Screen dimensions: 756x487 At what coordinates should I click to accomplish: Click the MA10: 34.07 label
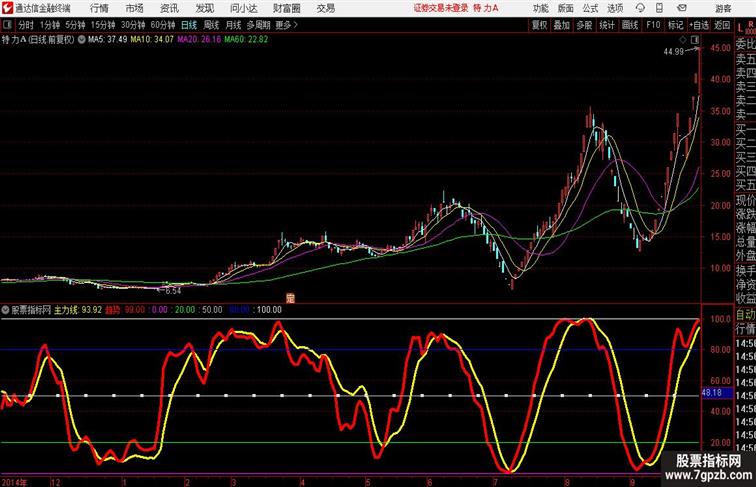(152, 40)
